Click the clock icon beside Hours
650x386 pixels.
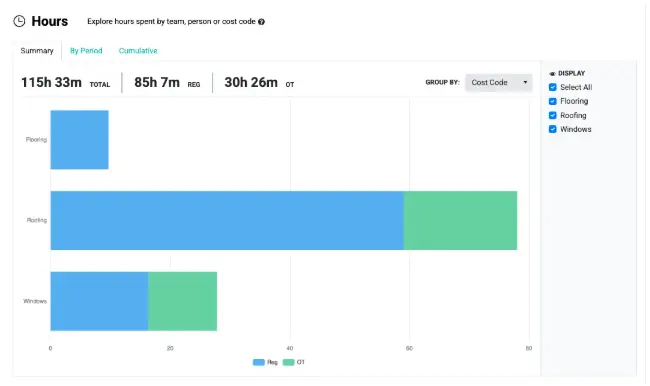click(x=19, y=21)
